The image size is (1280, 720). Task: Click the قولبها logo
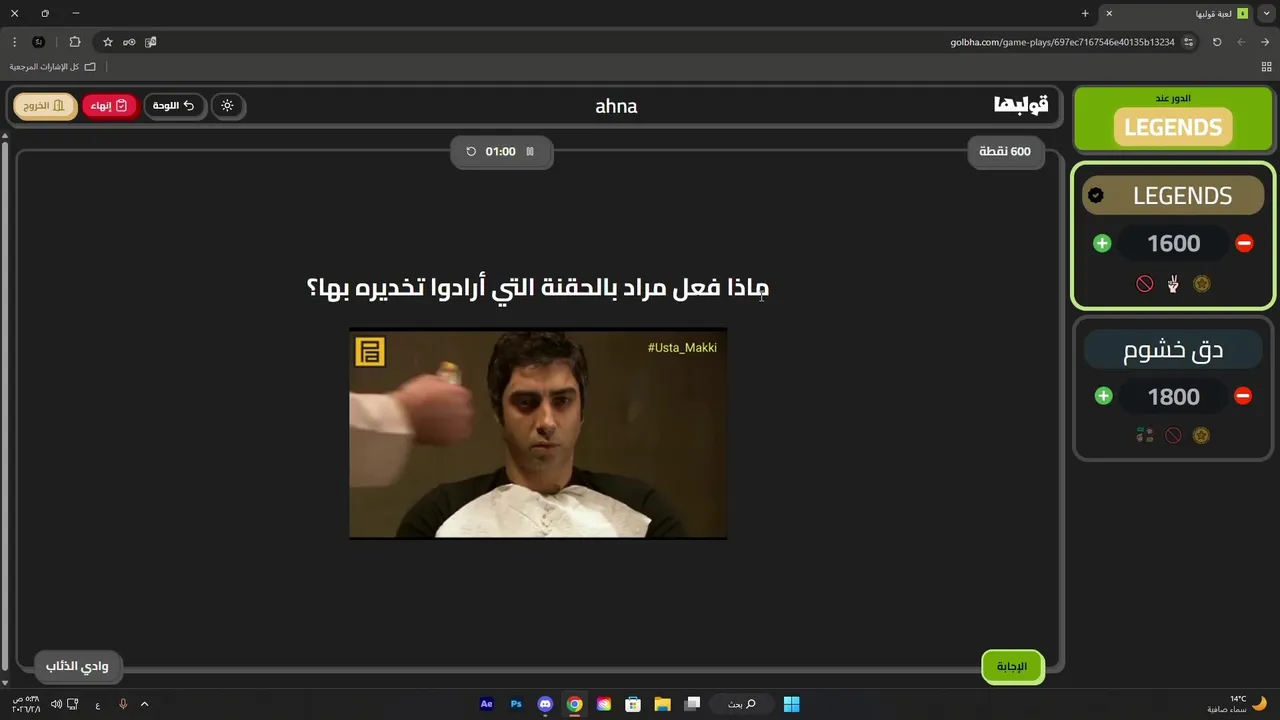point(1020,105)
